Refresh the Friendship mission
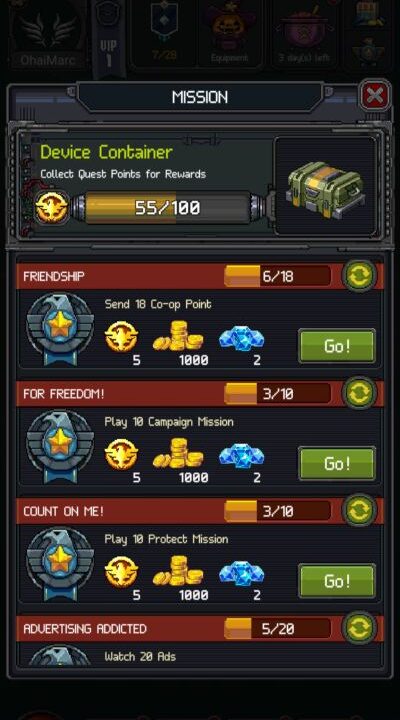The width and height of the screenshot is (400, 720). point(360,276)
